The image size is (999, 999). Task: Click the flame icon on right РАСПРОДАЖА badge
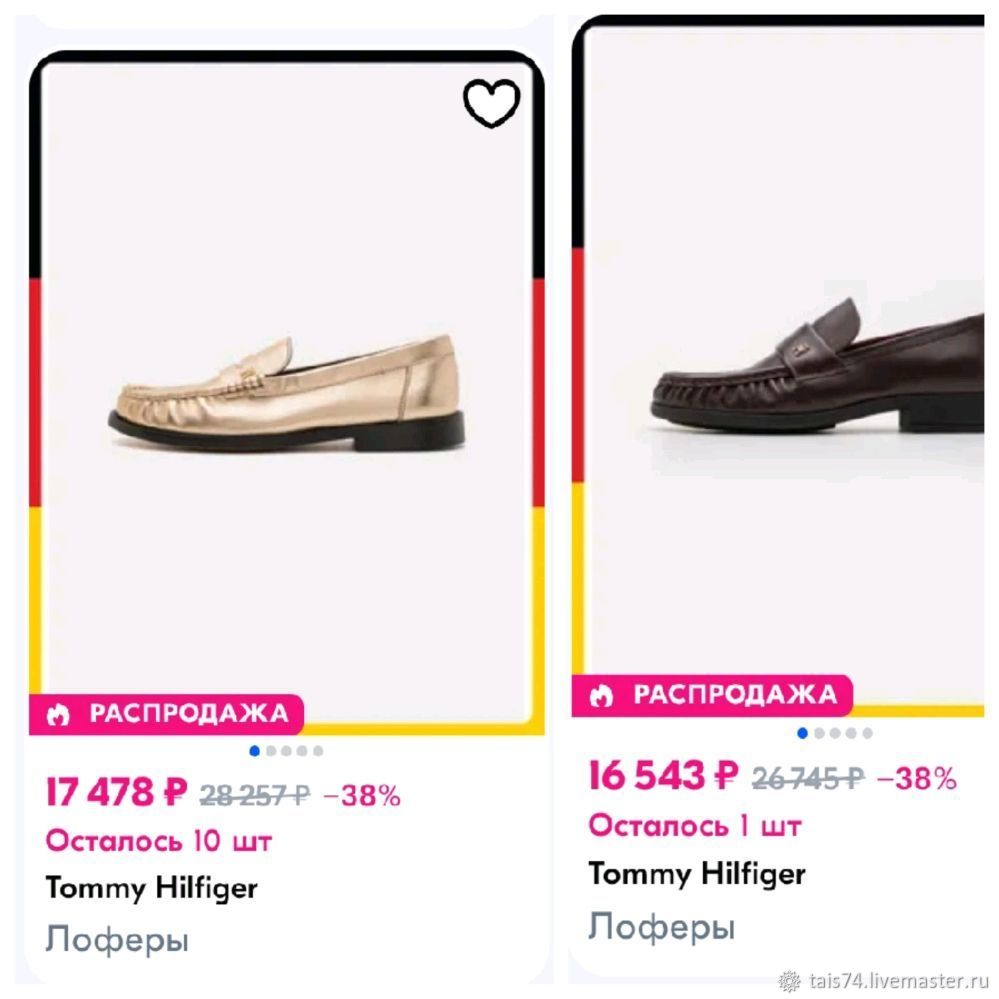(601, 696)
